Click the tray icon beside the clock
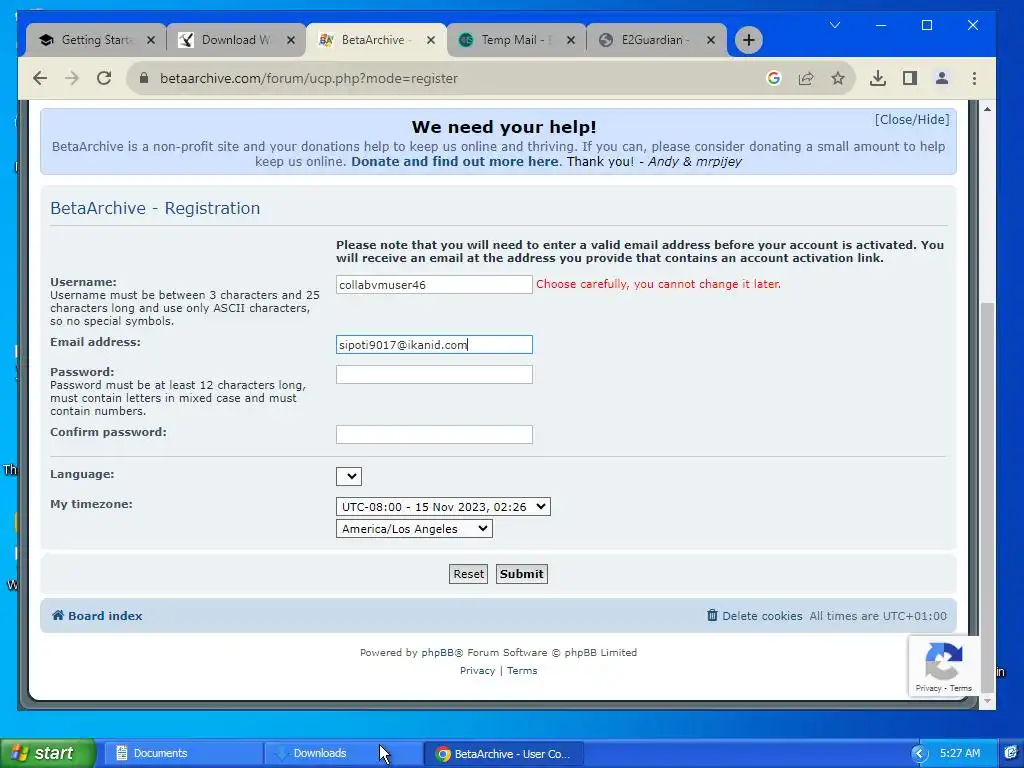1024x768 pixels. click(x=1011, y=753)
